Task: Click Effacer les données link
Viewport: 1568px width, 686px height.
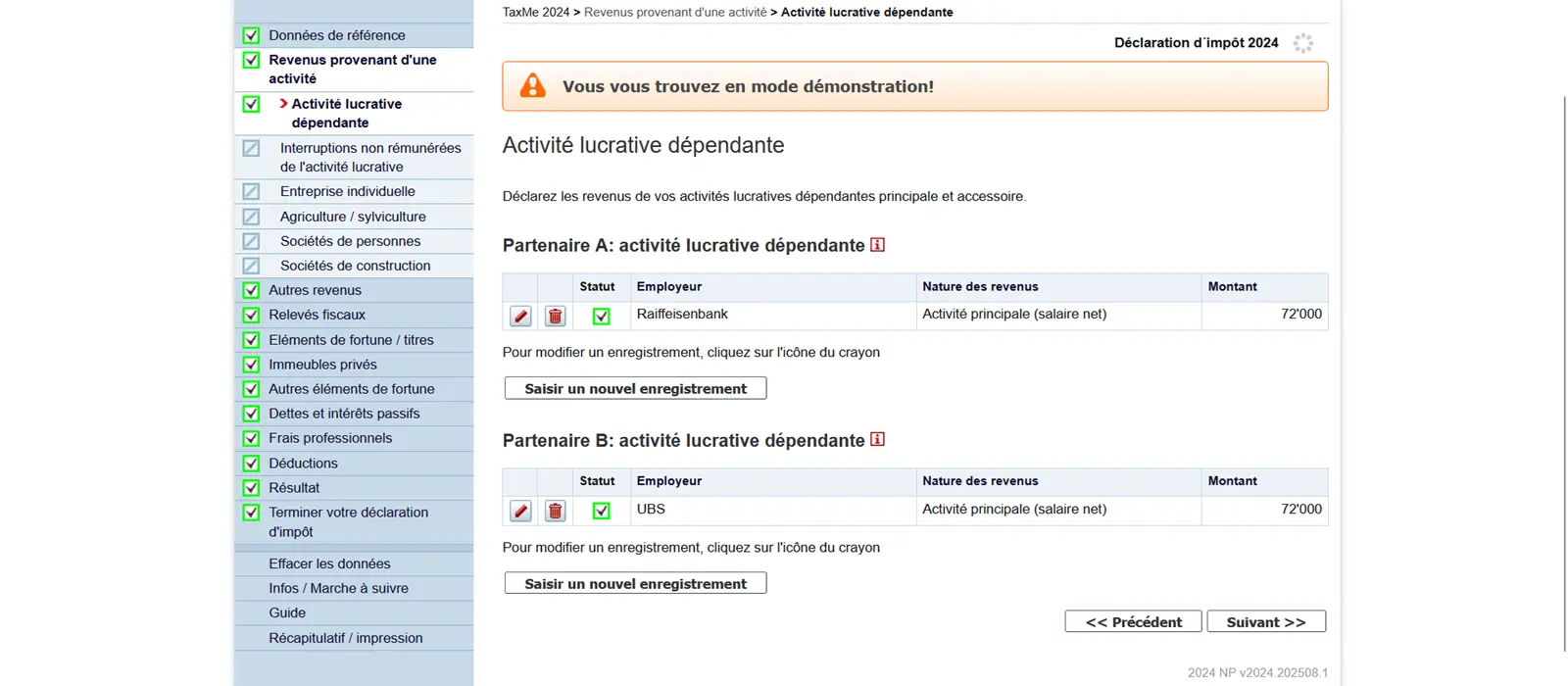Action: coord(329,563)
